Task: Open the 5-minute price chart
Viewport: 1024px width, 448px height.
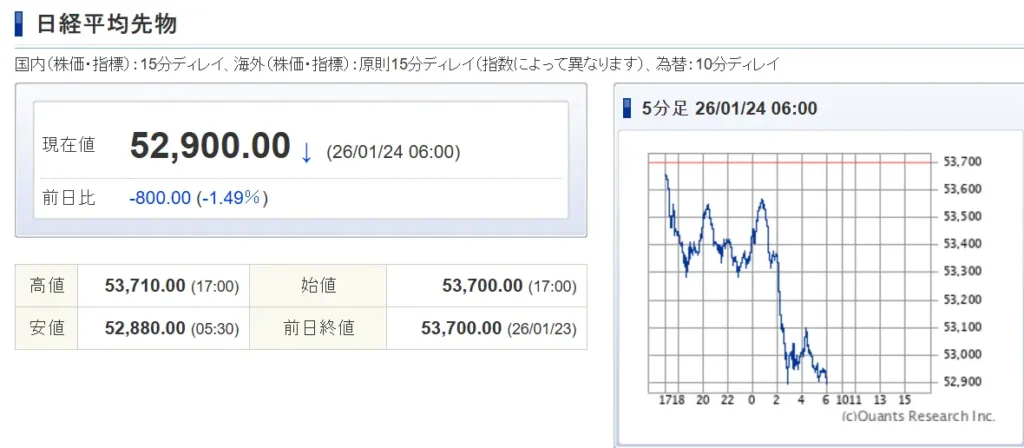Action: (790, 275)
